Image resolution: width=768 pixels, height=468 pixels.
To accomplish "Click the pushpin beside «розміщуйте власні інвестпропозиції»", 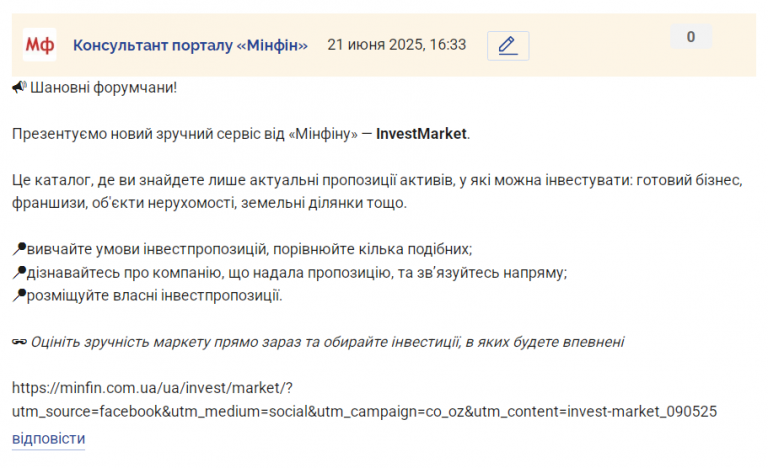I will [19, 295].
